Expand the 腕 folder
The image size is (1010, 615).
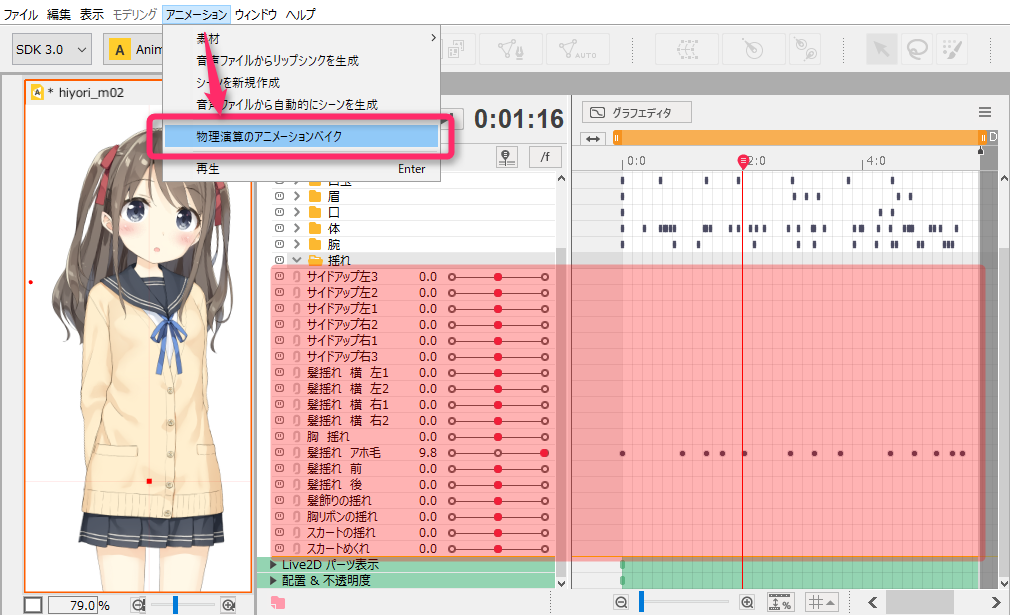pos(296,243)
